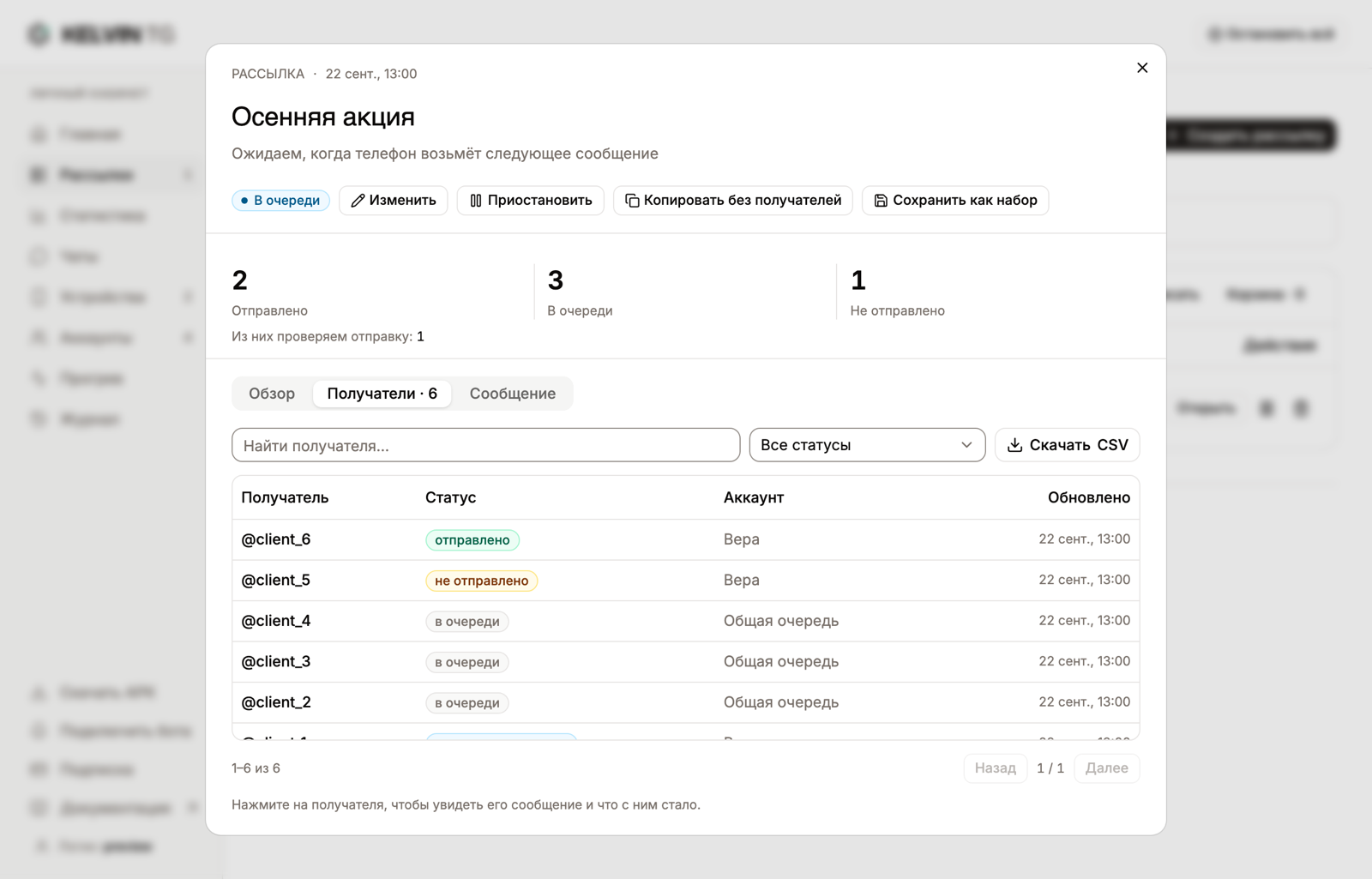This screenshot has height=879, width=1372.
Task: Select recipient @client_4
Action: 685,621
